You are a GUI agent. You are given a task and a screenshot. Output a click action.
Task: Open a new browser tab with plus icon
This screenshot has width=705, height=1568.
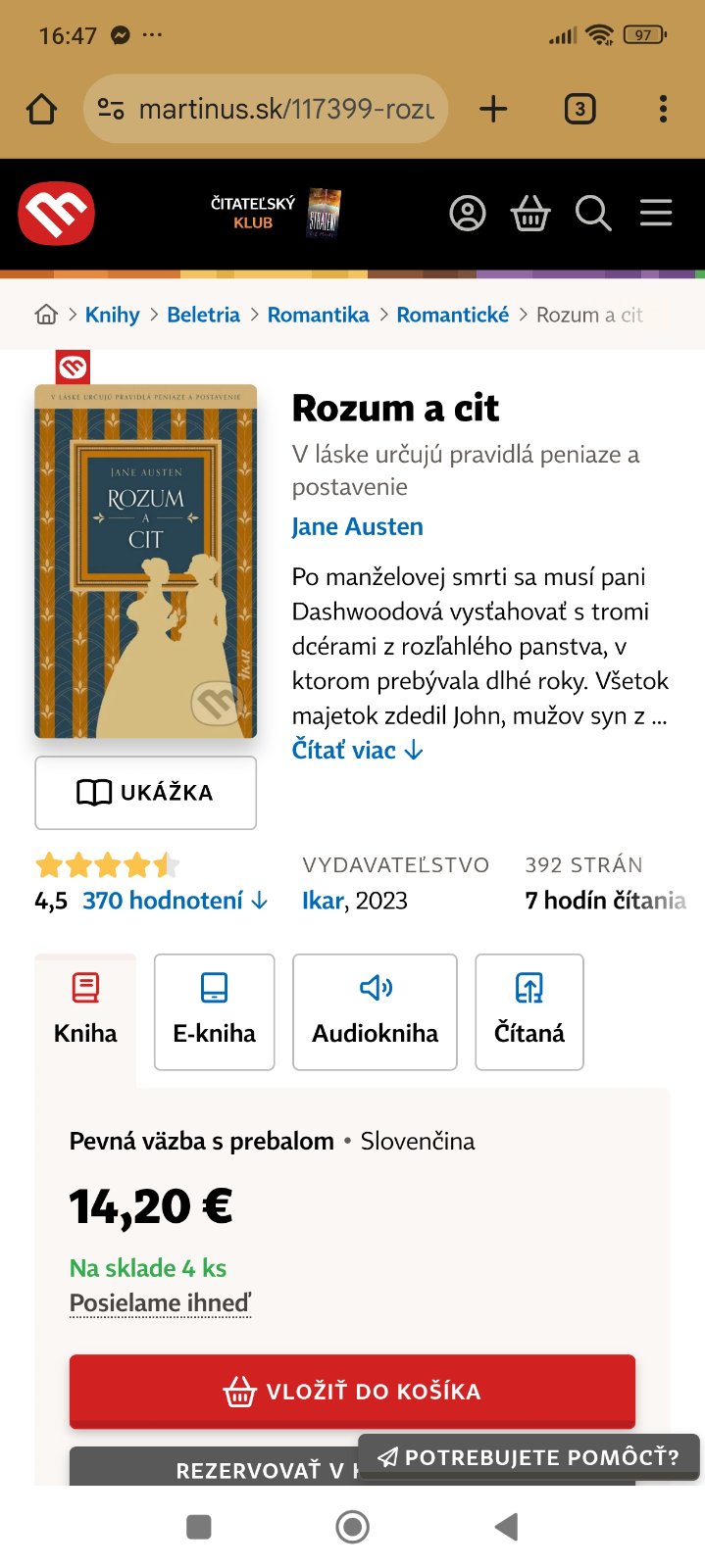tap(493, 109)
